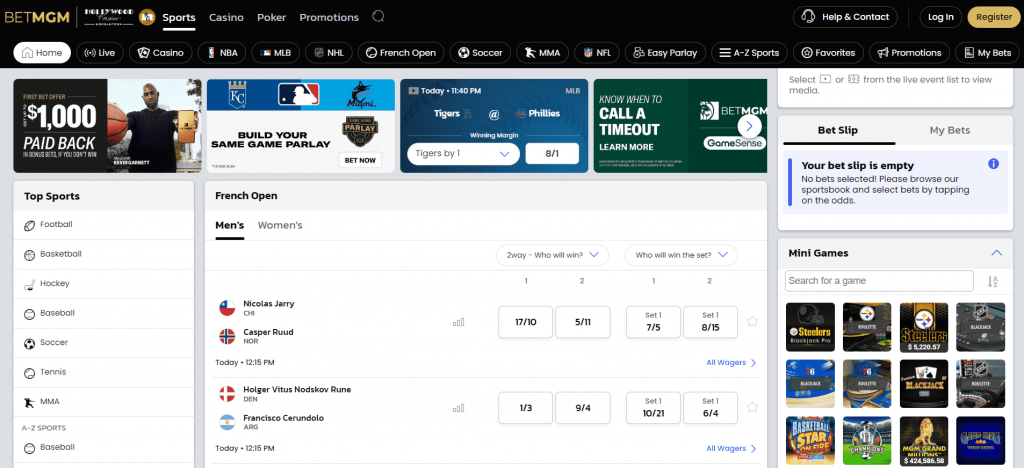
Task: Open Tigers by 1 margin dropdown
Action: tap(463, 154)
